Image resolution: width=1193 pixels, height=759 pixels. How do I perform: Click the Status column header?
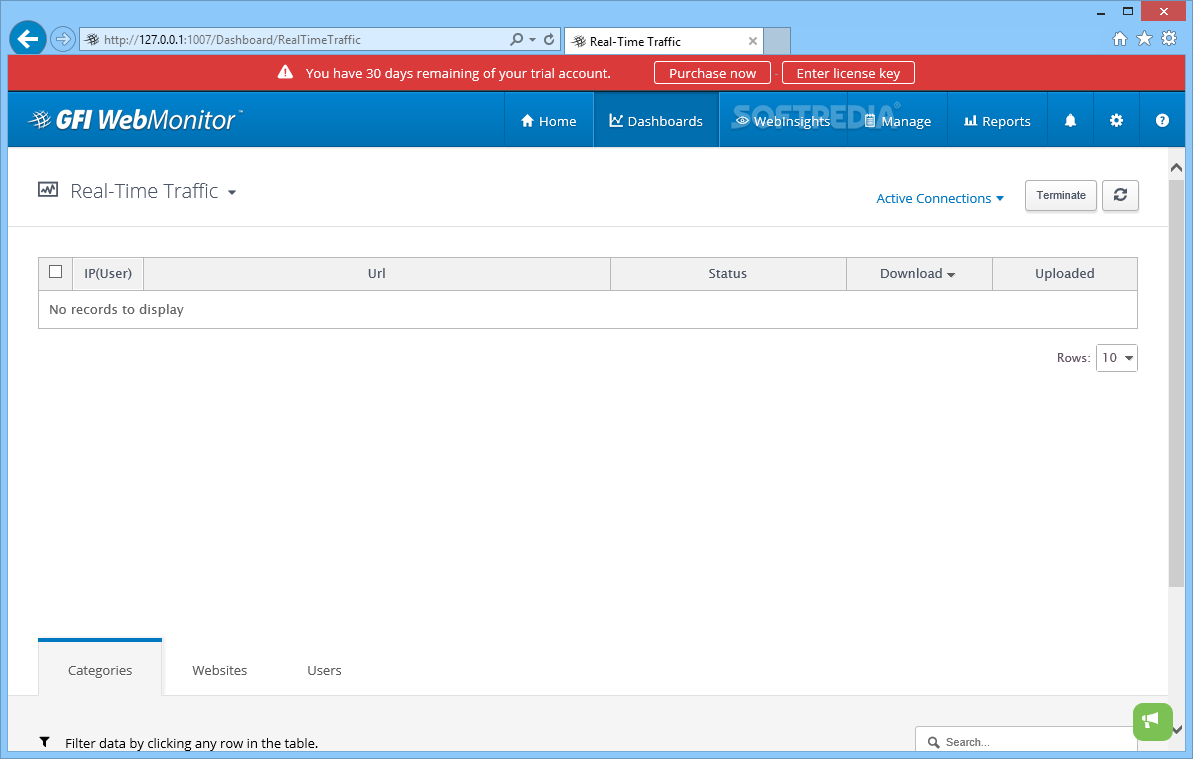pos(728,274)
